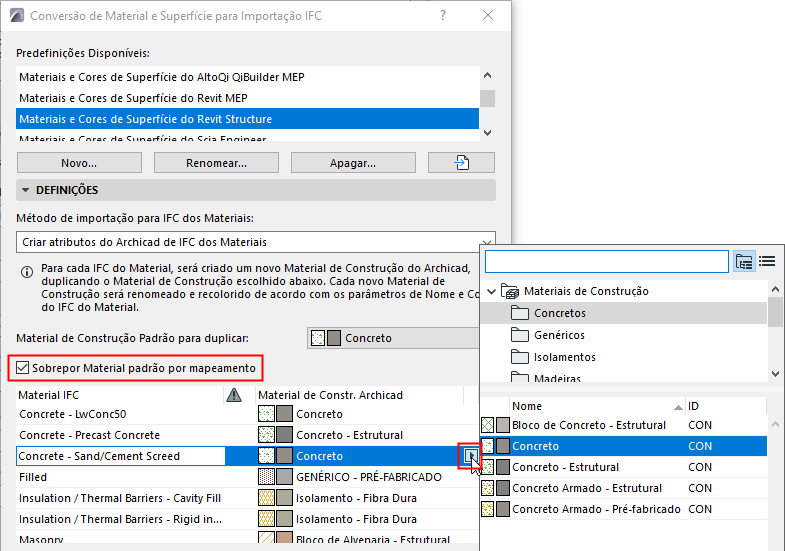Select Concreto - Estrutural in popup list
Screen dimensions: 785x551
click(623, 467)
